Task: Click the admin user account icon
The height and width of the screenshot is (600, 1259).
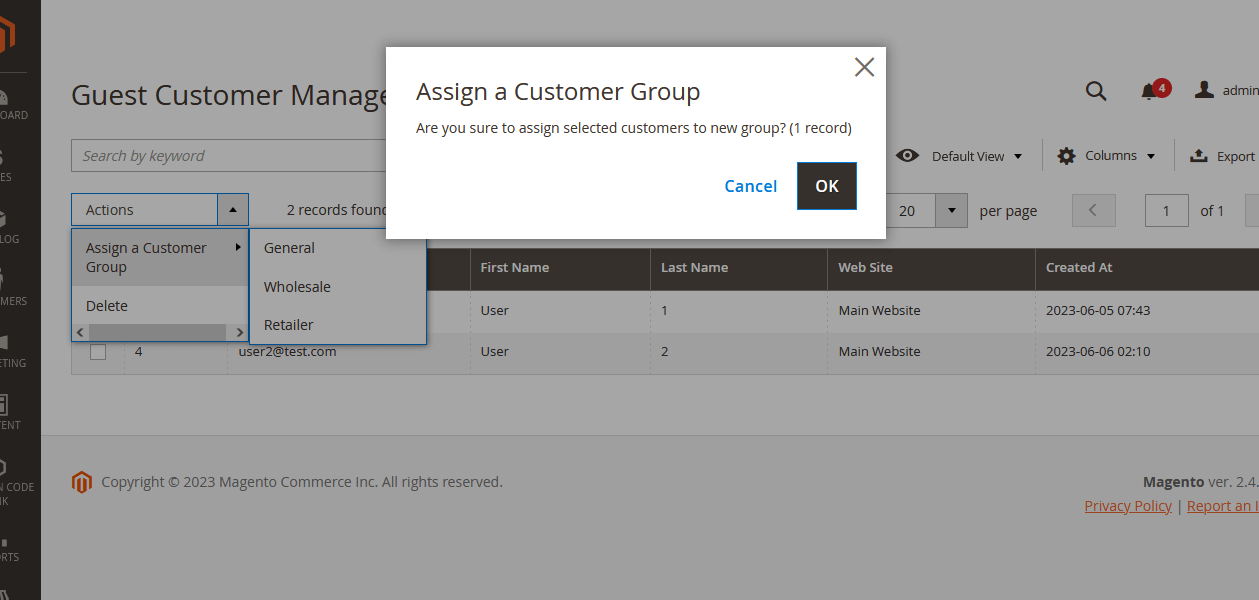Action: [x=1204, y=90]
